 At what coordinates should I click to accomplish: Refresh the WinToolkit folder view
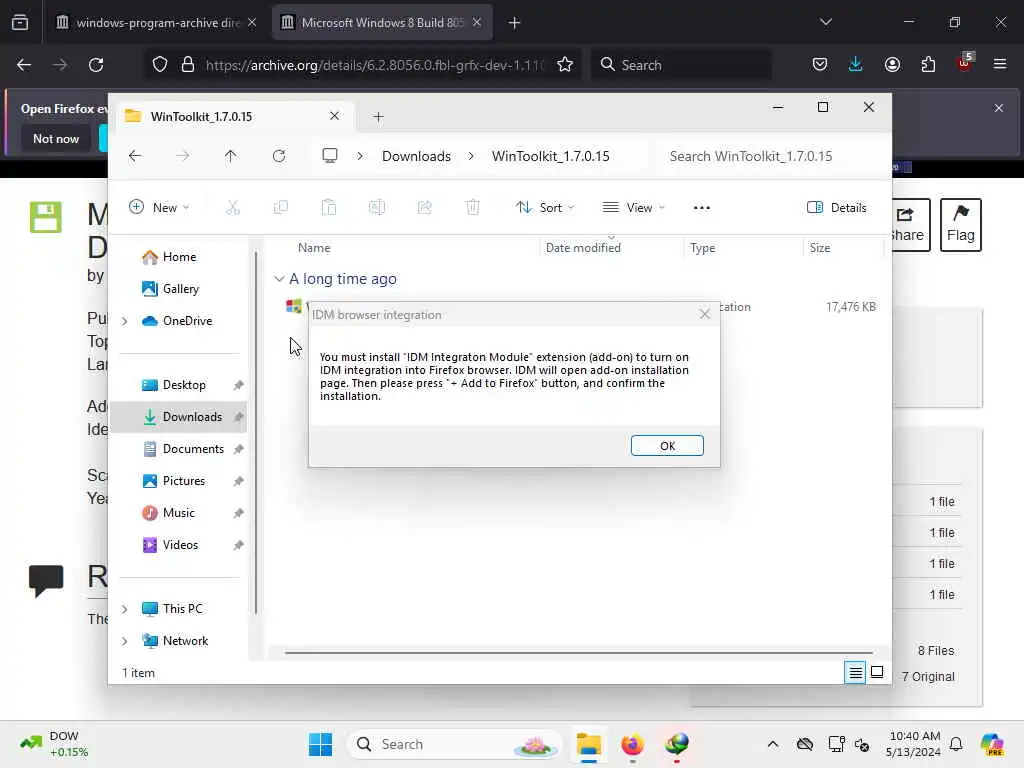(x=279, y=156)
